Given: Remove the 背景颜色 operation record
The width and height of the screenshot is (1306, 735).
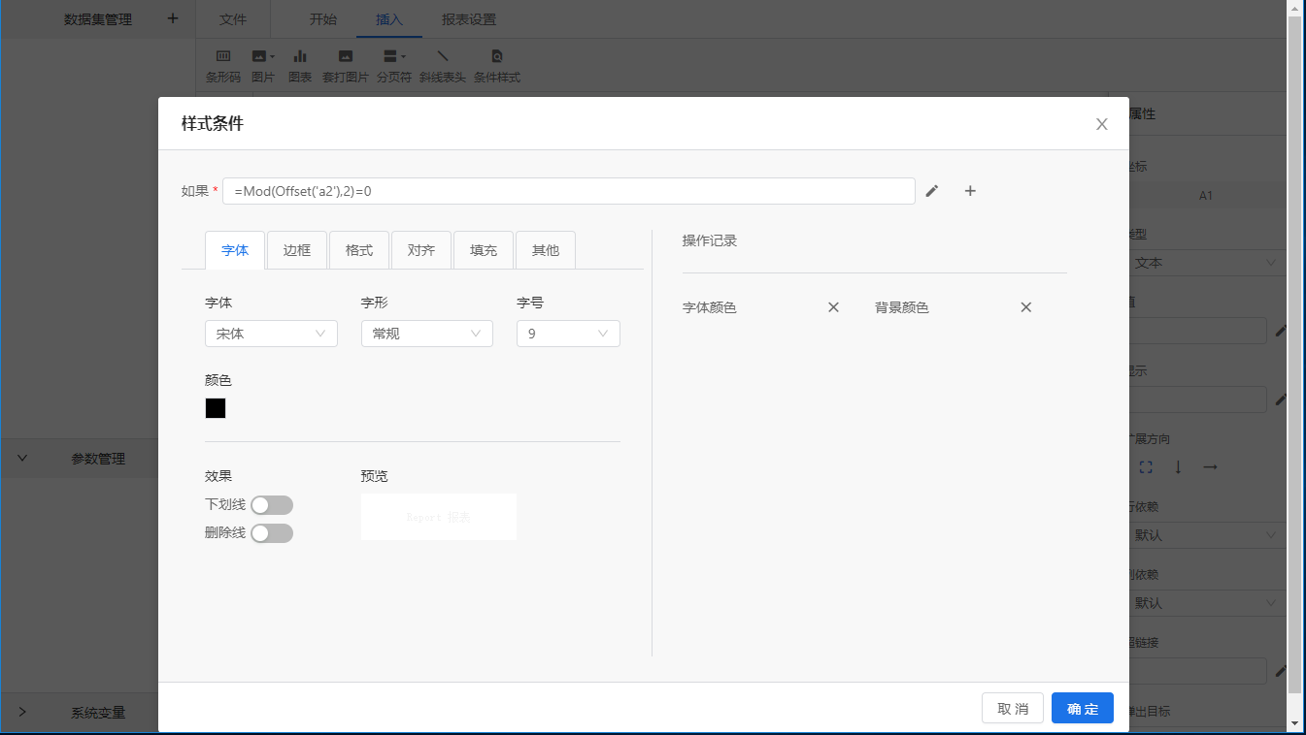Looking at the screenshot, I should tap(1026, 307).
